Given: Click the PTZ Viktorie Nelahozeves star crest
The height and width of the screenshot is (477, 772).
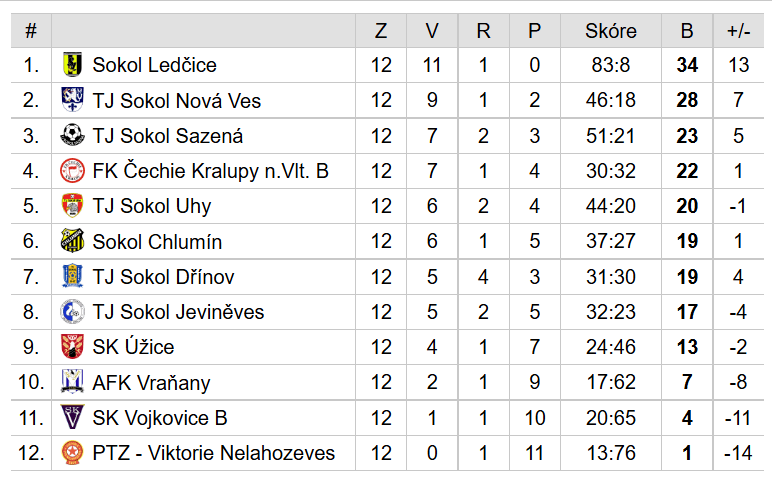Looking at the screenshot, I should (72, 453).
